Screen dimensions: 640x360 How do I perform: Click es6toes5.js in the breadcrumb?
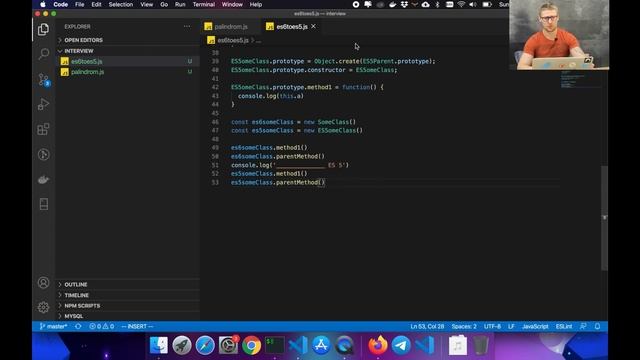point(233,40)
